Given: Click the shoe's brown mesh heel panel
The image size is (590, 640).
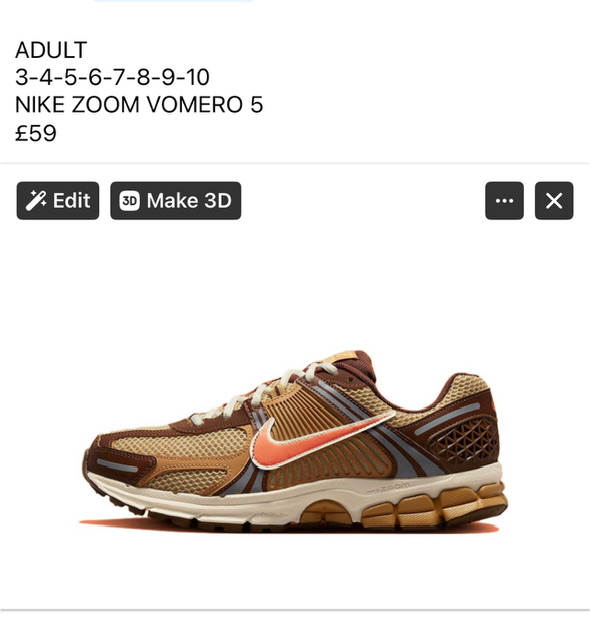Looking at the screenshot, I should pyautogui.click(x=465, y=443).
